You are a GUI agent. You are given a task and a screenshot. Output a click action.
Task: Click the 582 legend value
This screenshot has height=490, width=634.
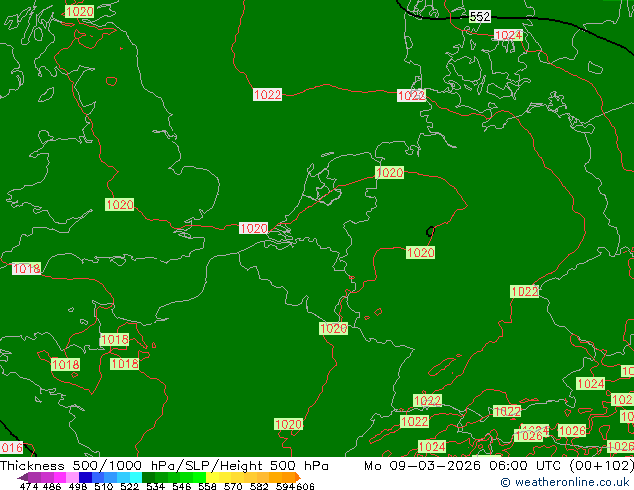coord(259,486)
